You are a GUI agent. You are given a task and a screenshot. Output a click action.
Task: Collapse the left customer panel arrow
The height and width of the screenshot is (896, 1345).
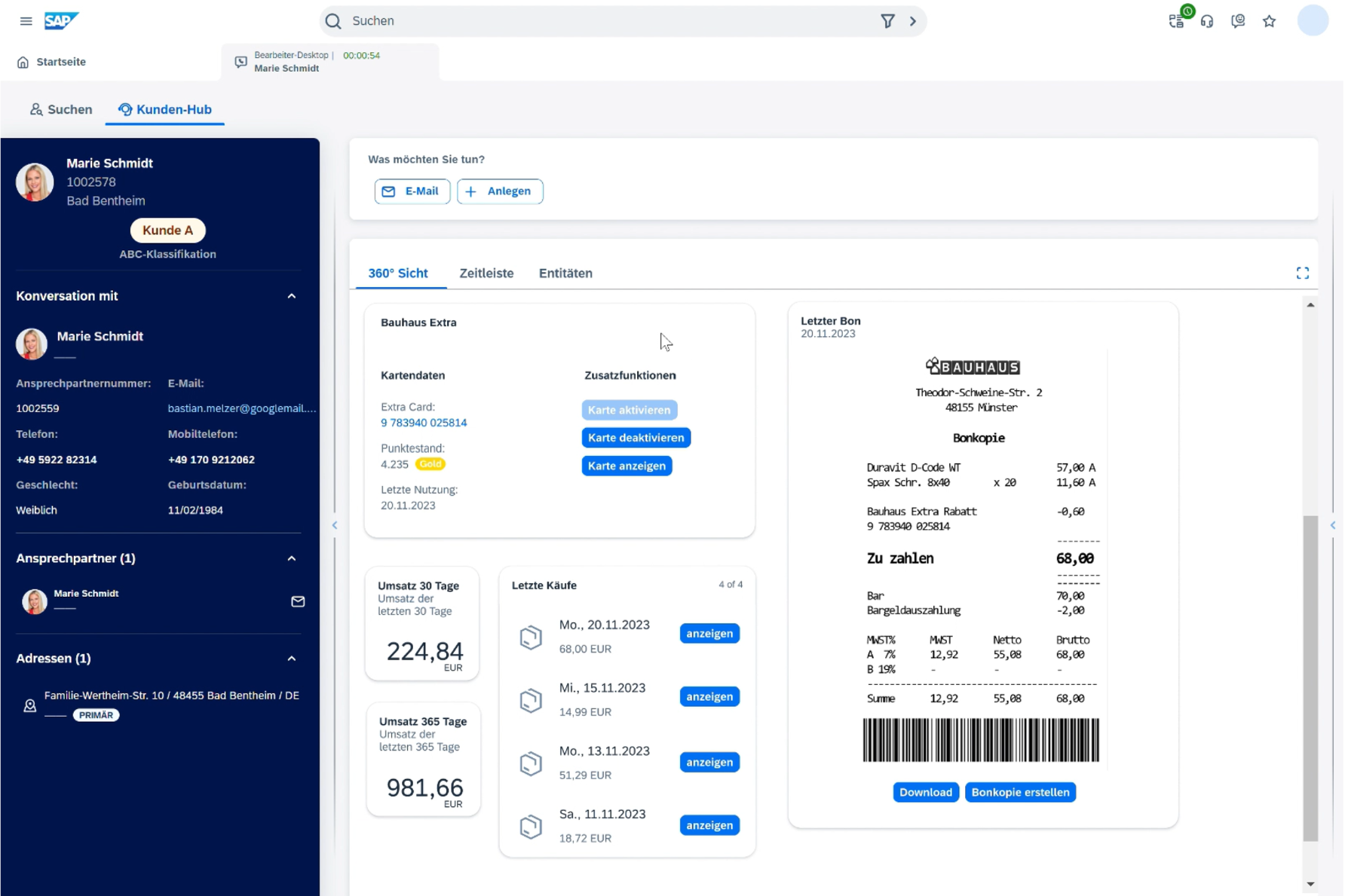[335, 525]
